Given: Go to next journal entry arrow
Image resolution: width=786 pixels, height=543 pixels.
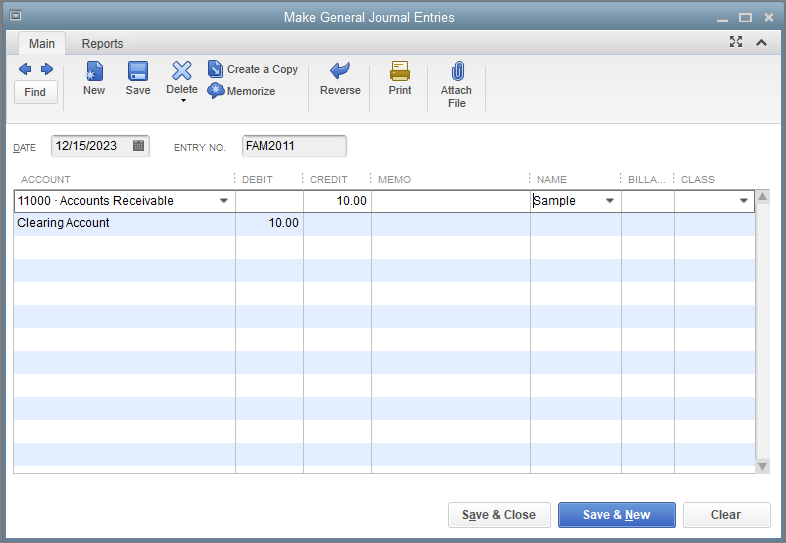Looking at the screenshot, I should tap(47, 69).
